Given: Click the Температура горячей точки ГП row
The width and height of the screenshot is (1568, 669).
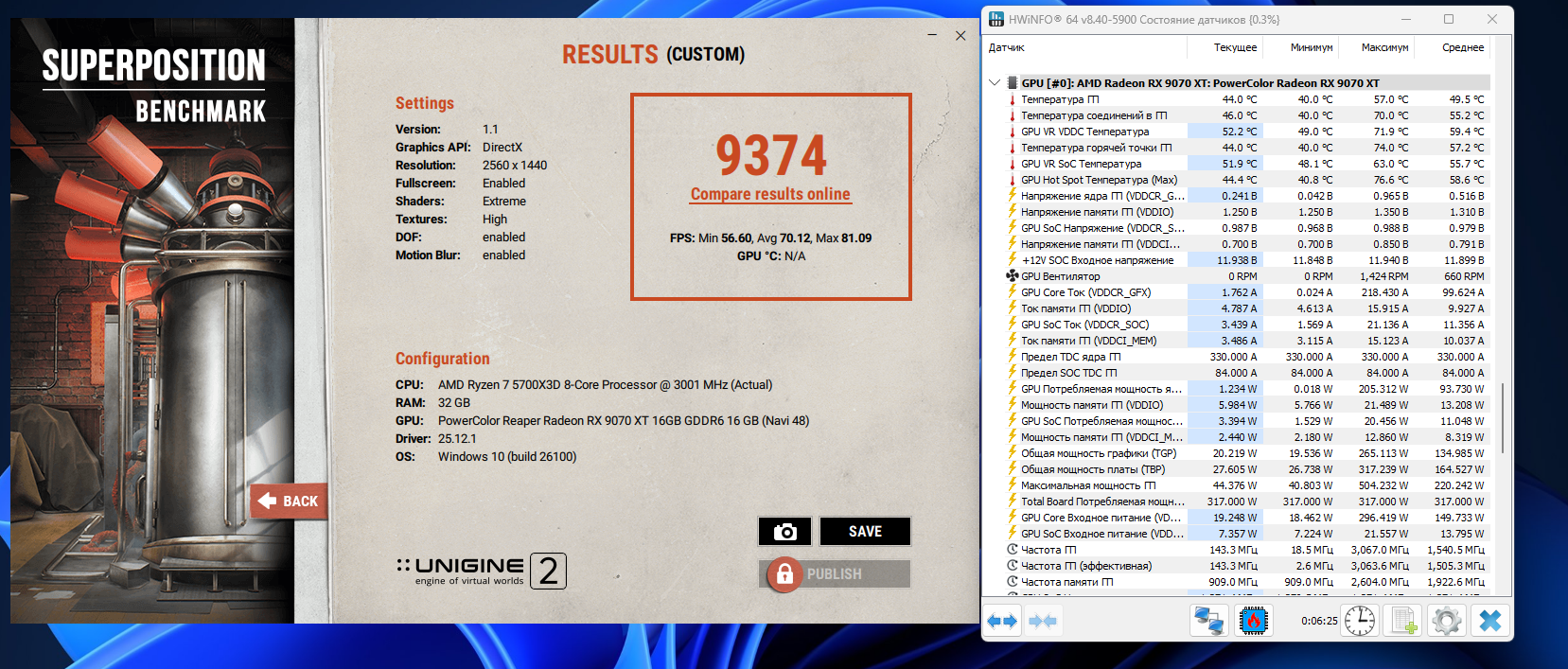Looking at the screenshot, I should pos(1247,148).
